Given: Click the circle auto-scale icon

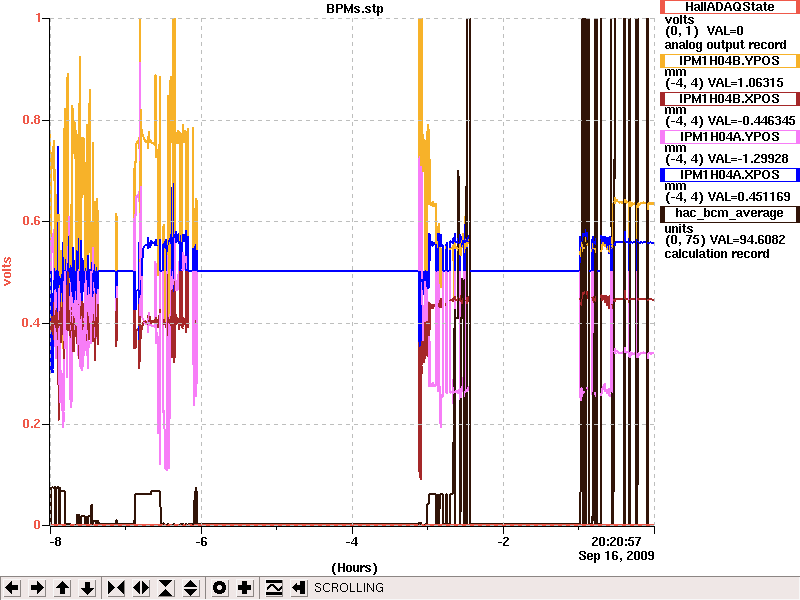Looking at the screenshot, I should click(x=219, y=588).
